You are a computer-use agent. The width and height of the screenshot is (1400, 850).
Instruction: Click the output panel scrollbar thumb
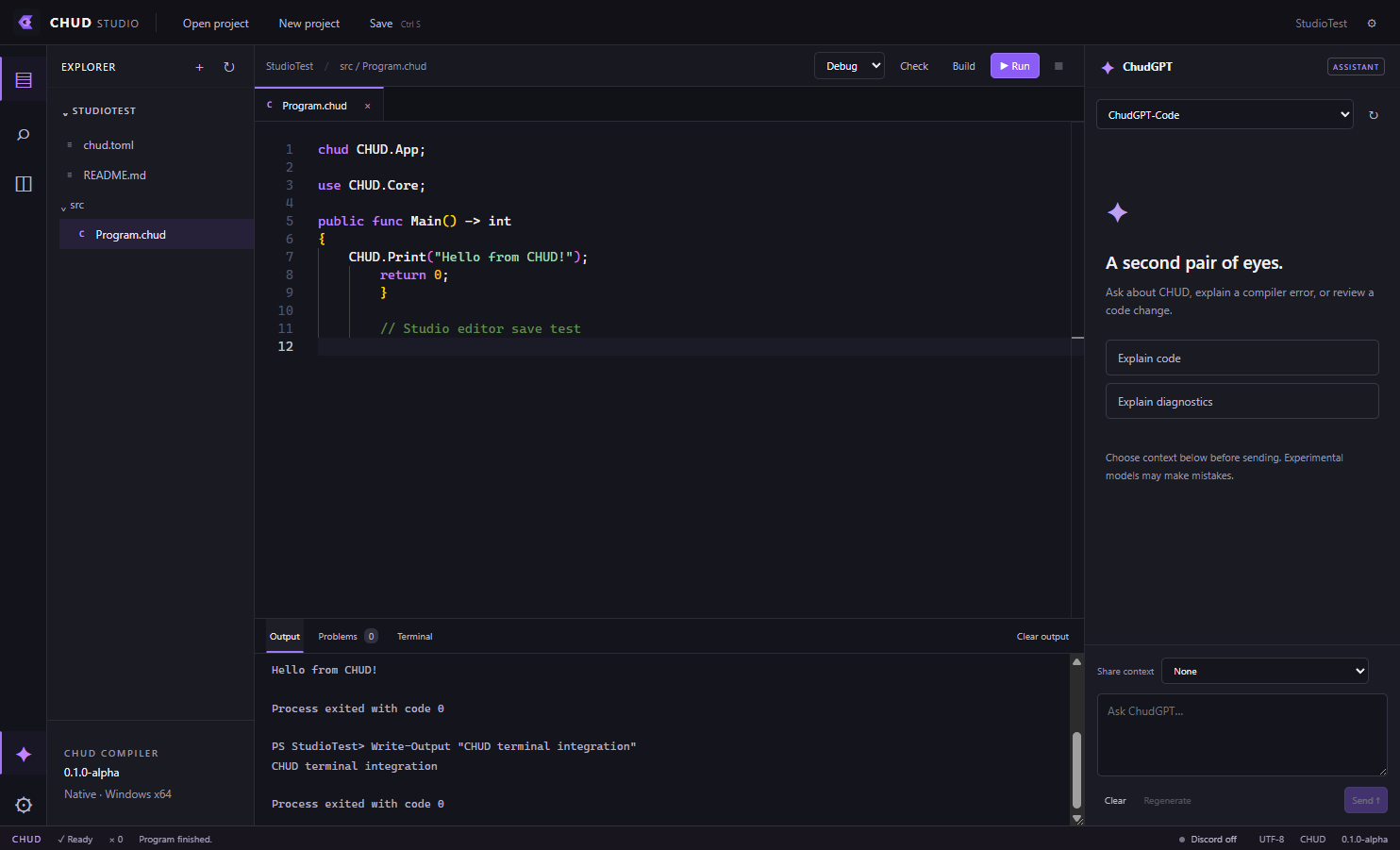click(x=1077, y=771)
